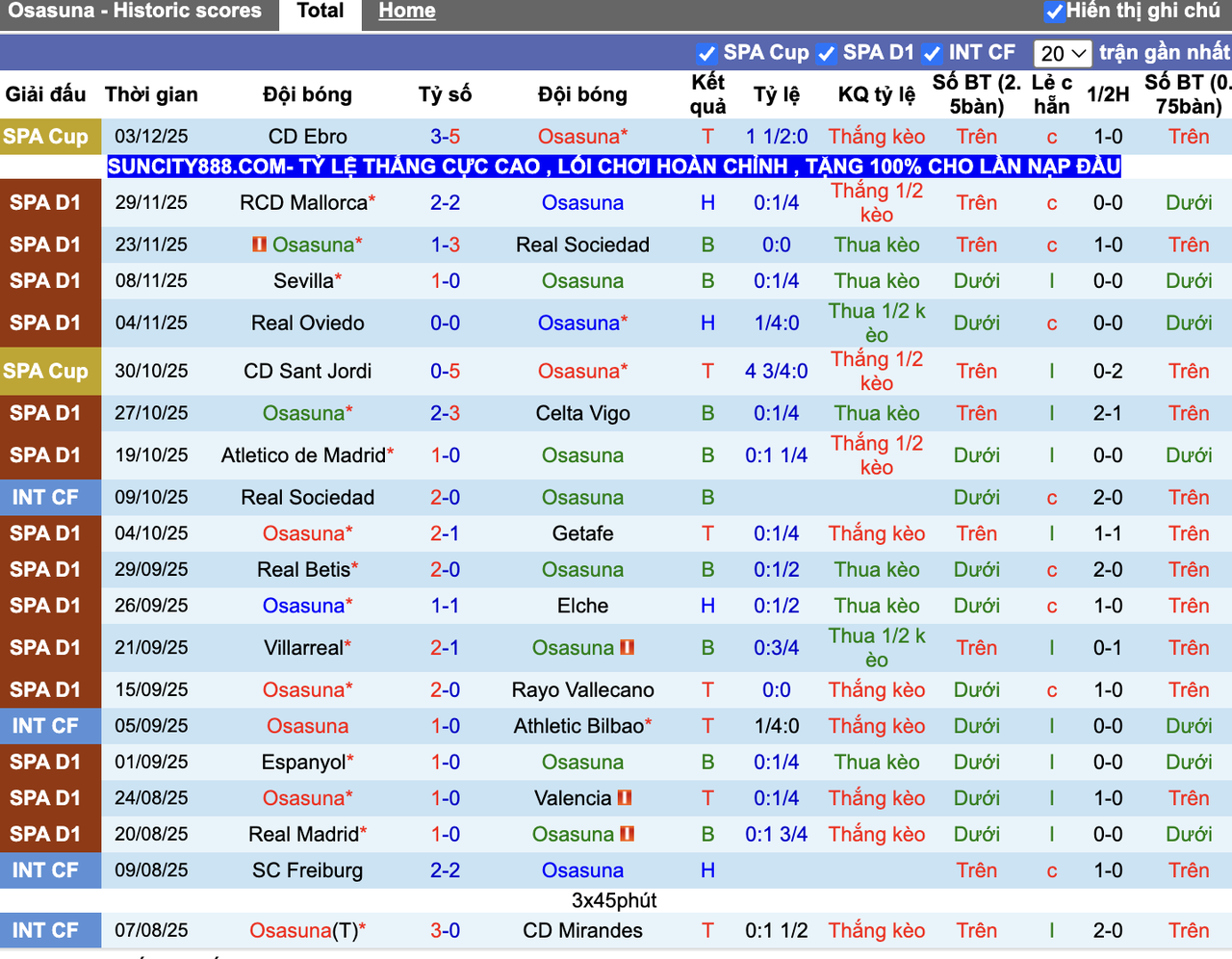Click handicap 4 3/4:0 on CD Sant Jordi row

776,372
